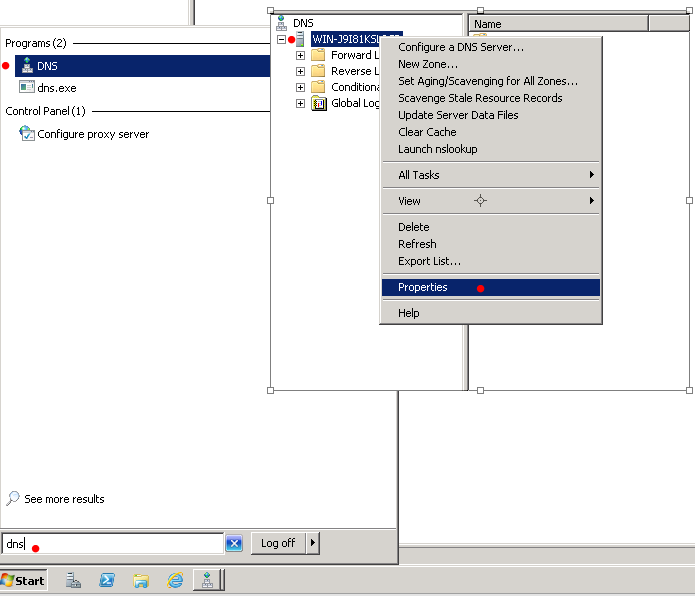
Task: Choose Clear Cache from context menu
Action: (x=491, y=132)
